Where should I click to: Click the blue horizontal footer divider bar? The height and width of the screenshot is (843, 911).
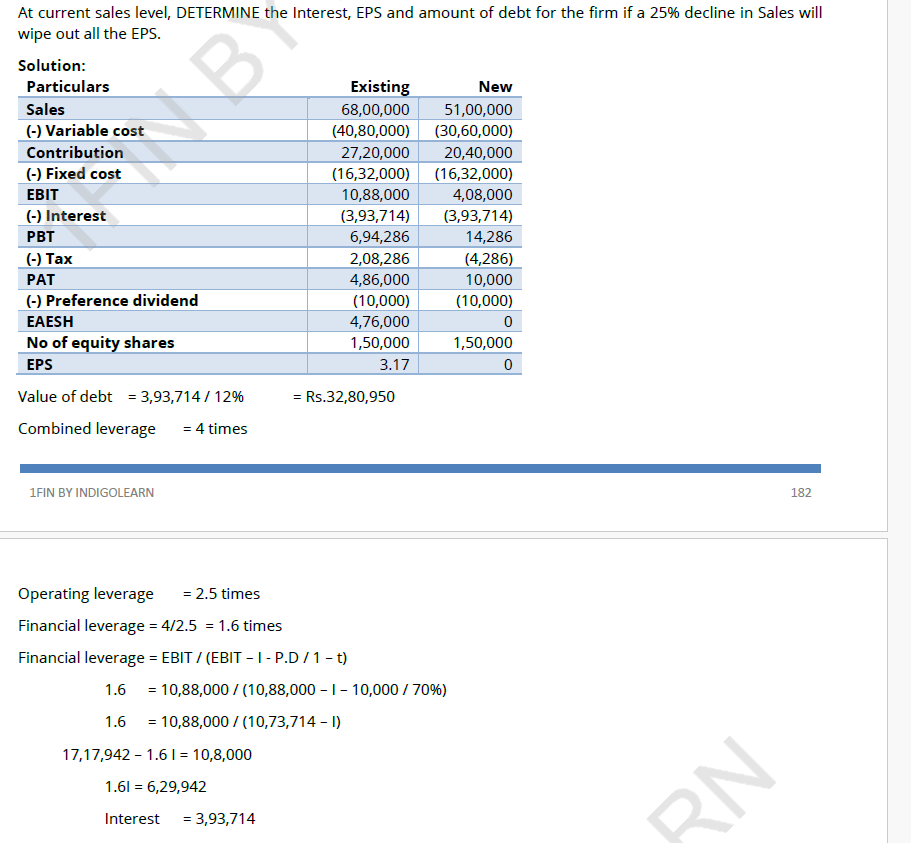coord(420,468)
